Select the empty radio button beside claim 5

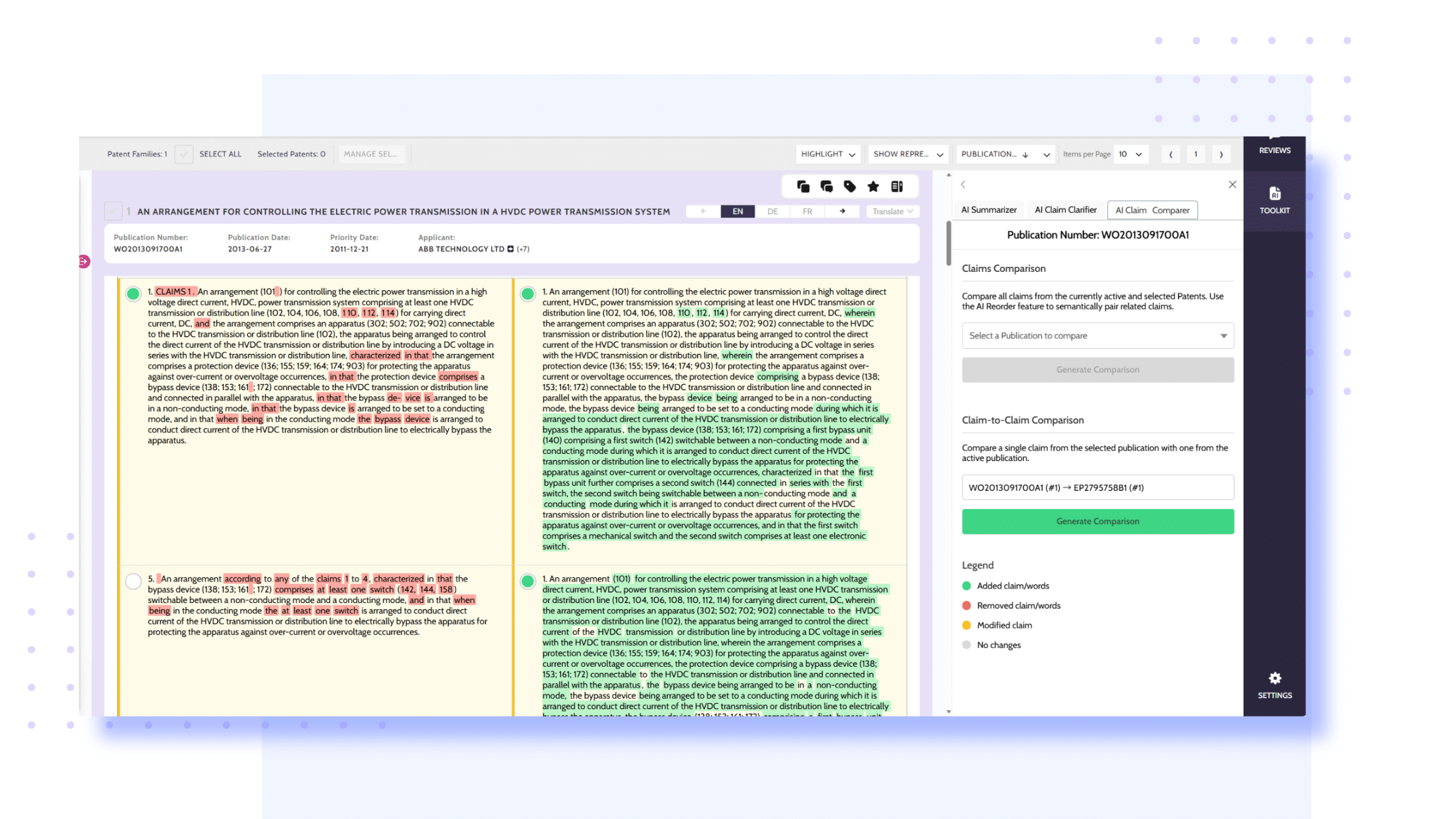coord(133,581)
